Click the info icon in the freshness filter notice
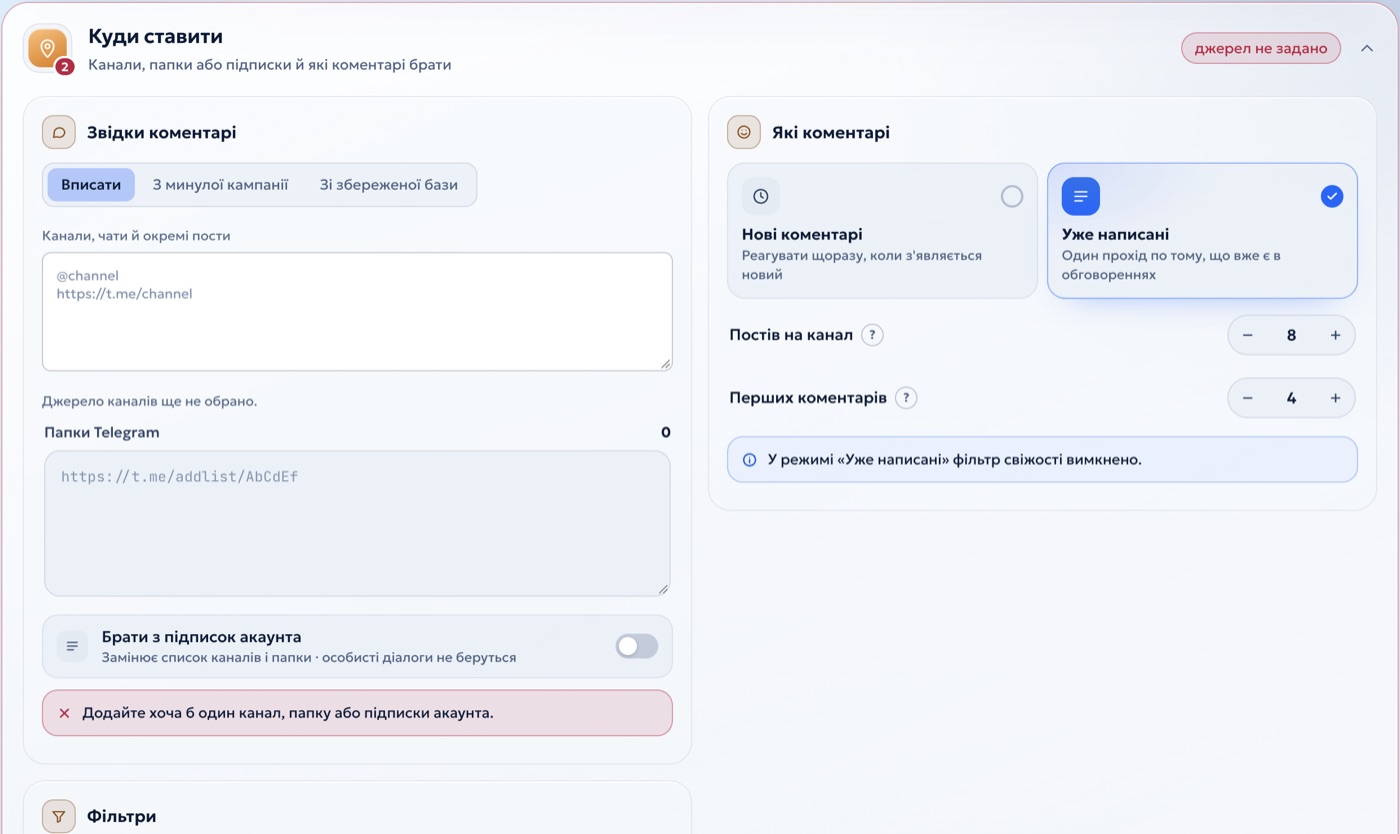The width and height of the screenshot is (1400, 834). point(750,460)
